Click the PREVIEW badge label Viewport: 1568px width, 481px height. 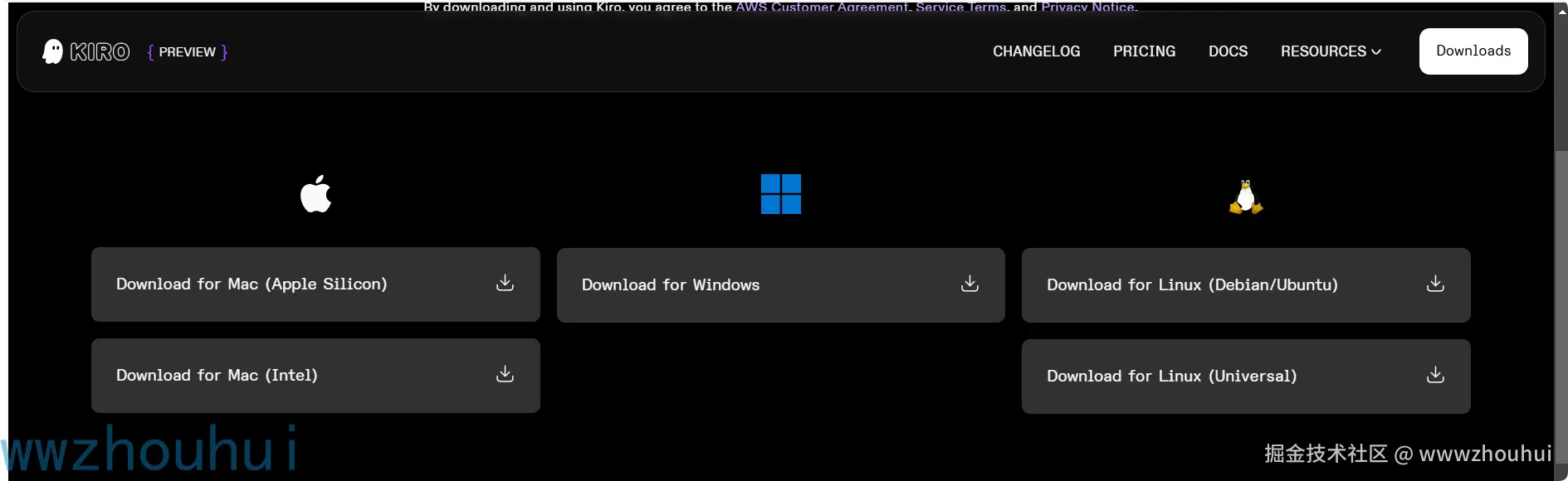[188, 51]
